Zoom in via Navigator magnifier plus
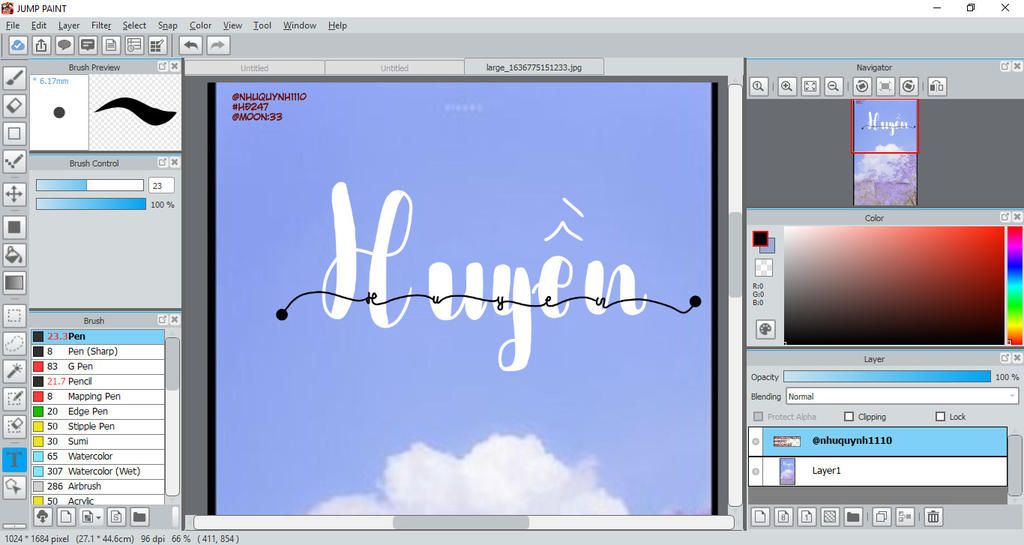The image size is (1024, 545). click(x=787, y=86)
